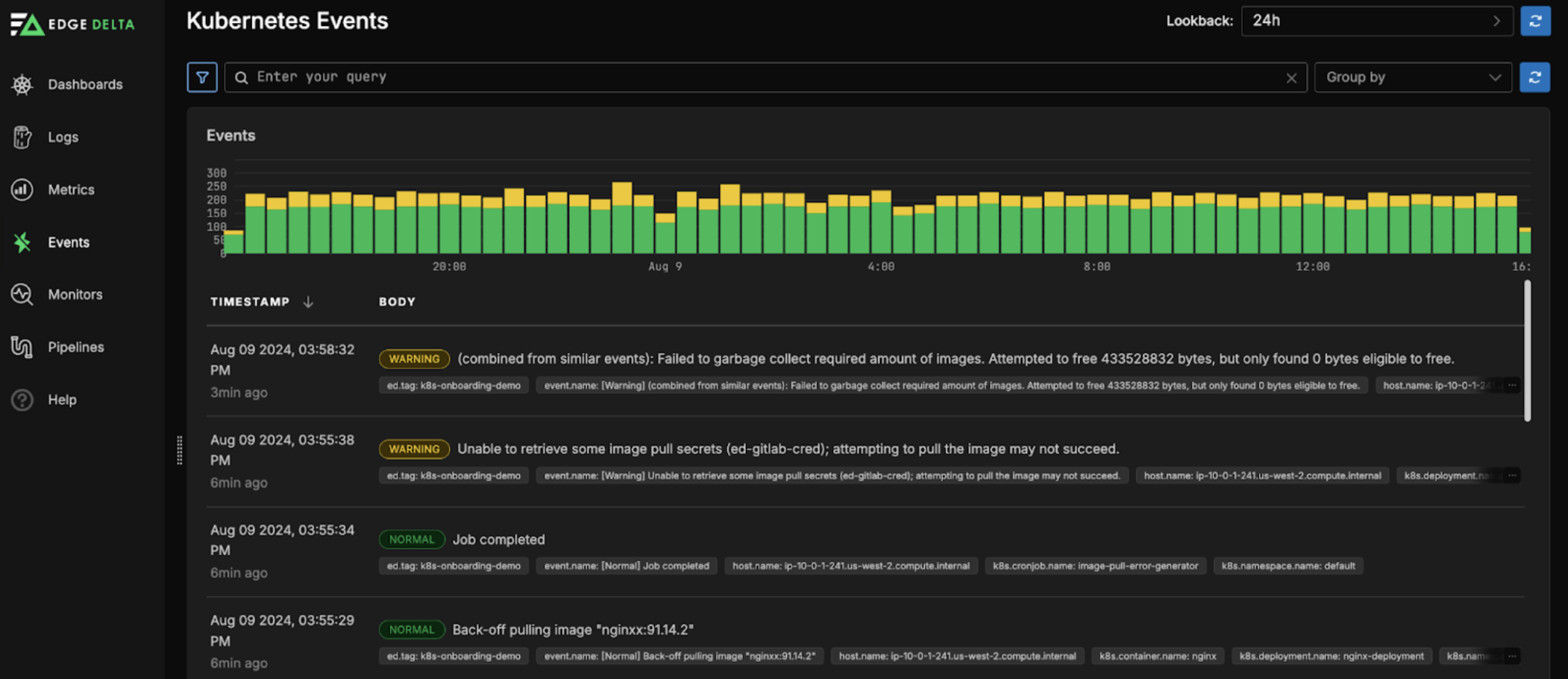Click the Logs sidebar icon

[22, 137]
